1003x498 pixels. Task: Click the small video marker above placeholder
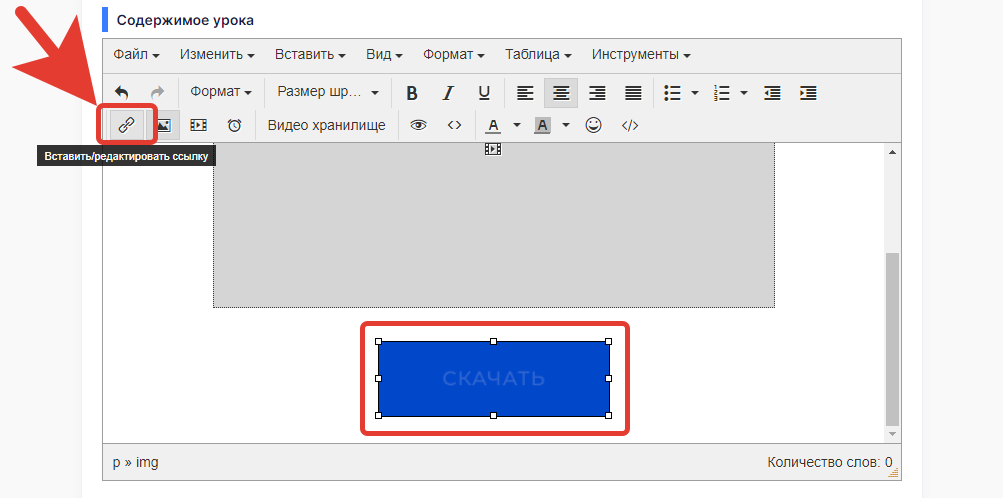pyautogui.click(x=493, y=149)
